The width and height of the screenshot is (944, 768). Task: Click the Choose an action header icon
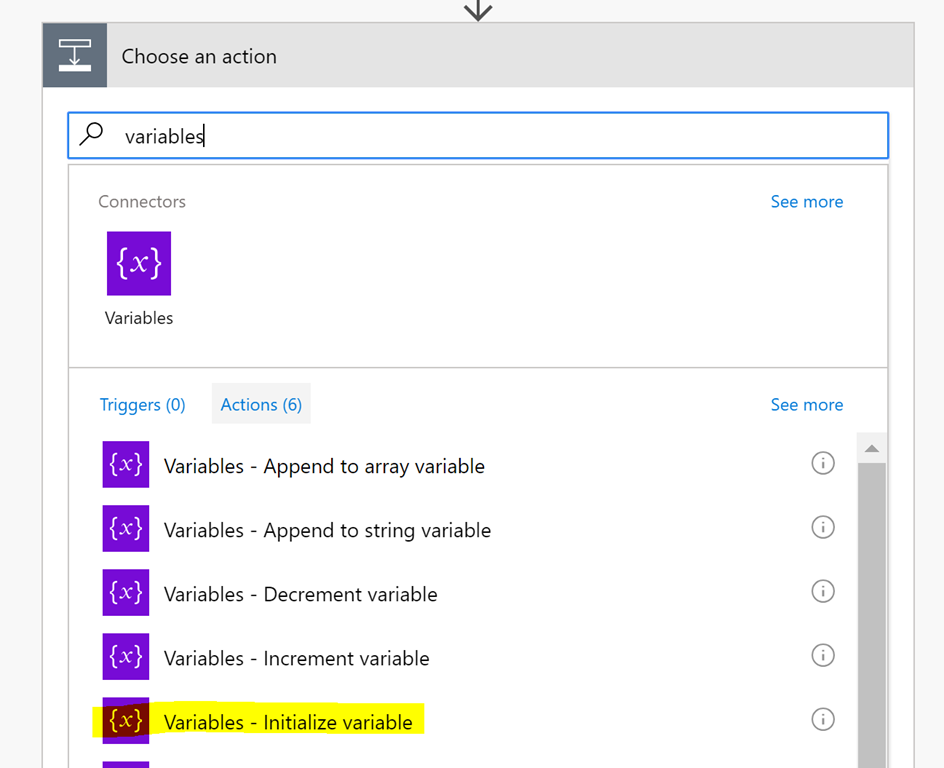click(75, 55)
